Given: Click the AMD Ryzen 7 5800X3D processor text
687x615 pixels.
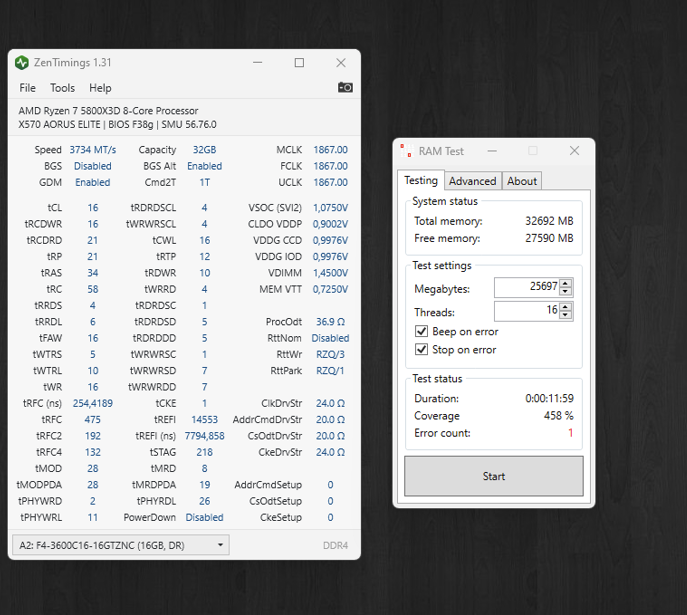Looking at the screenshot, I should (108, 111).
